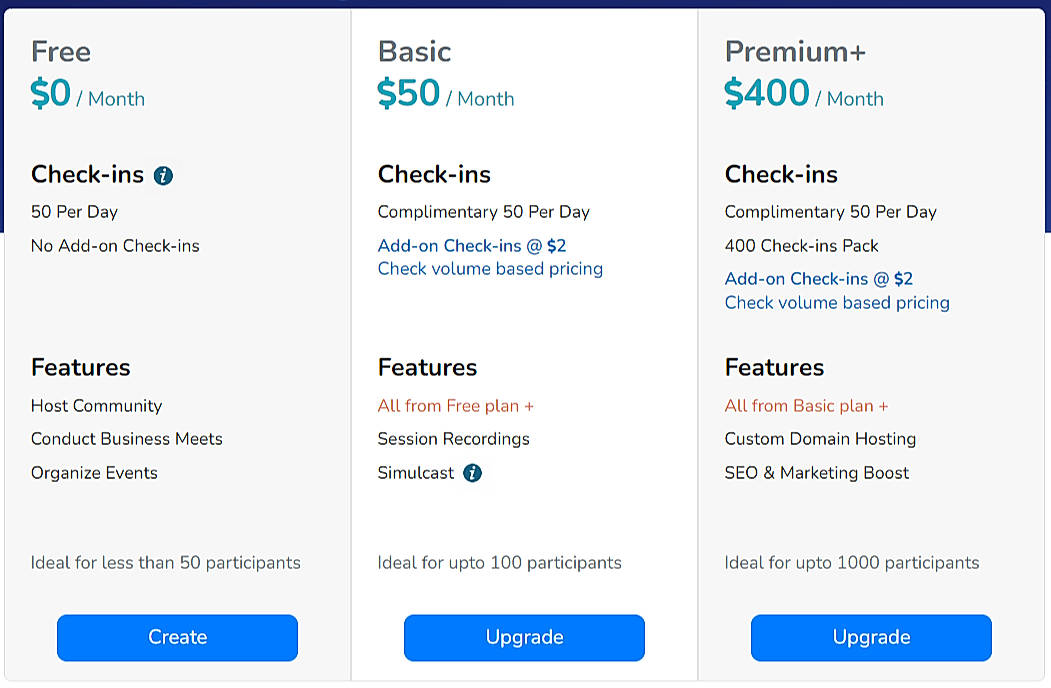Click Add-on Check-ins @ $2 under Premium+
The width and height of the screenshot is (1051, 688).
click(818, 278)
